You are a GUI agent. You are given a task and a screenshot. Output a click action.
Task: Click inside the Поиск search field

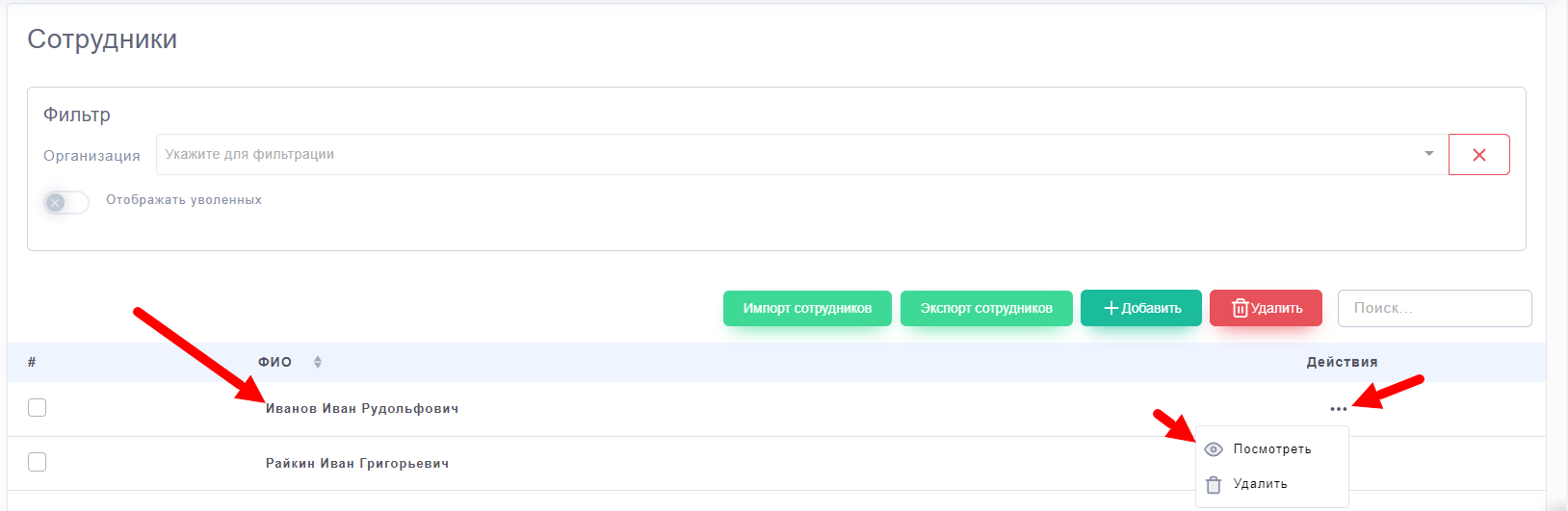tap(1434, 308)
